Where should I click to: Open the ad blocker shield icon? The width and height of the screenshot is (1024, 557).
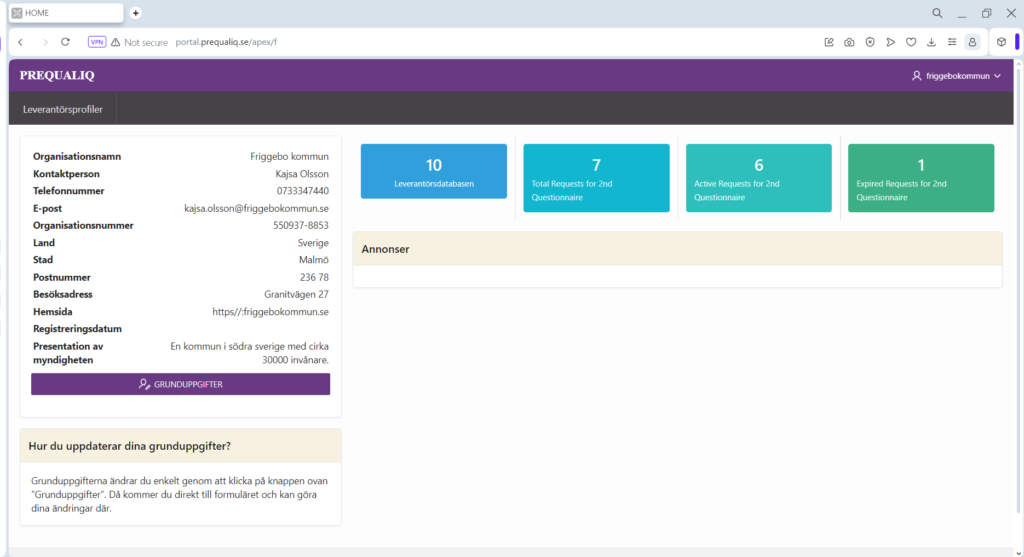pos(870,42)
